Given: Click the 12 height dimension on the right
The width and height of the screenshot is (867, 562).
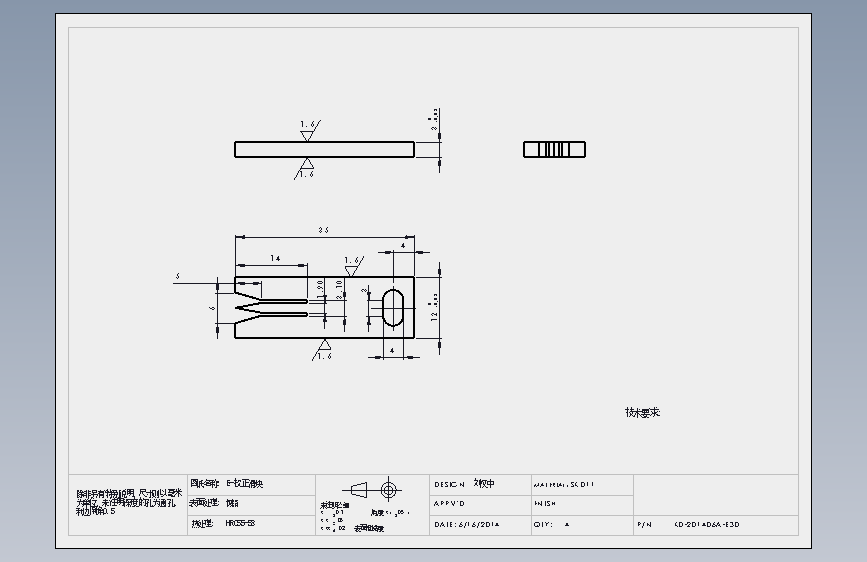Looking at the screenshot, I should click(434, 309).
